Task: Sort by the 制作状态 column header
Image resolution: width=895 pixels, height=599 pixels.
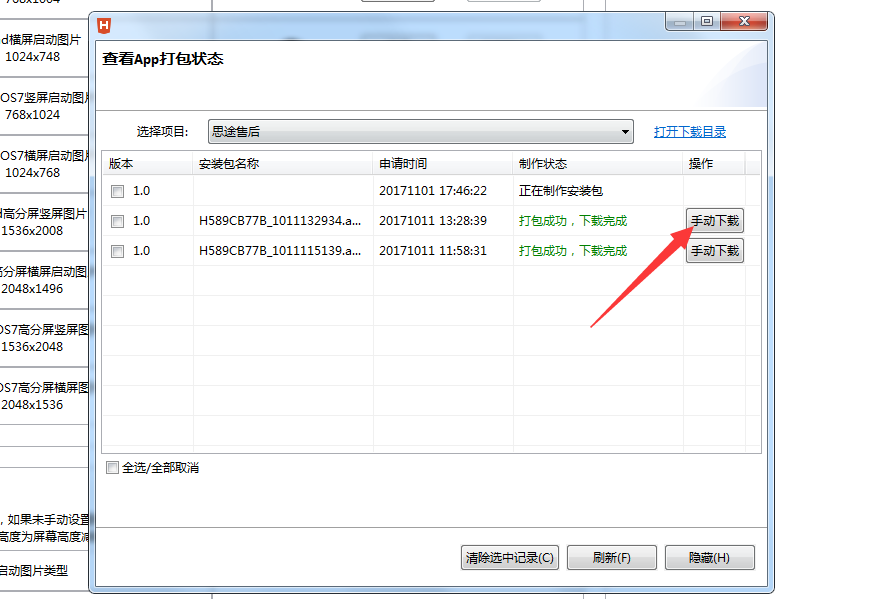Action: pyautogui.click(x=598, y=164)
